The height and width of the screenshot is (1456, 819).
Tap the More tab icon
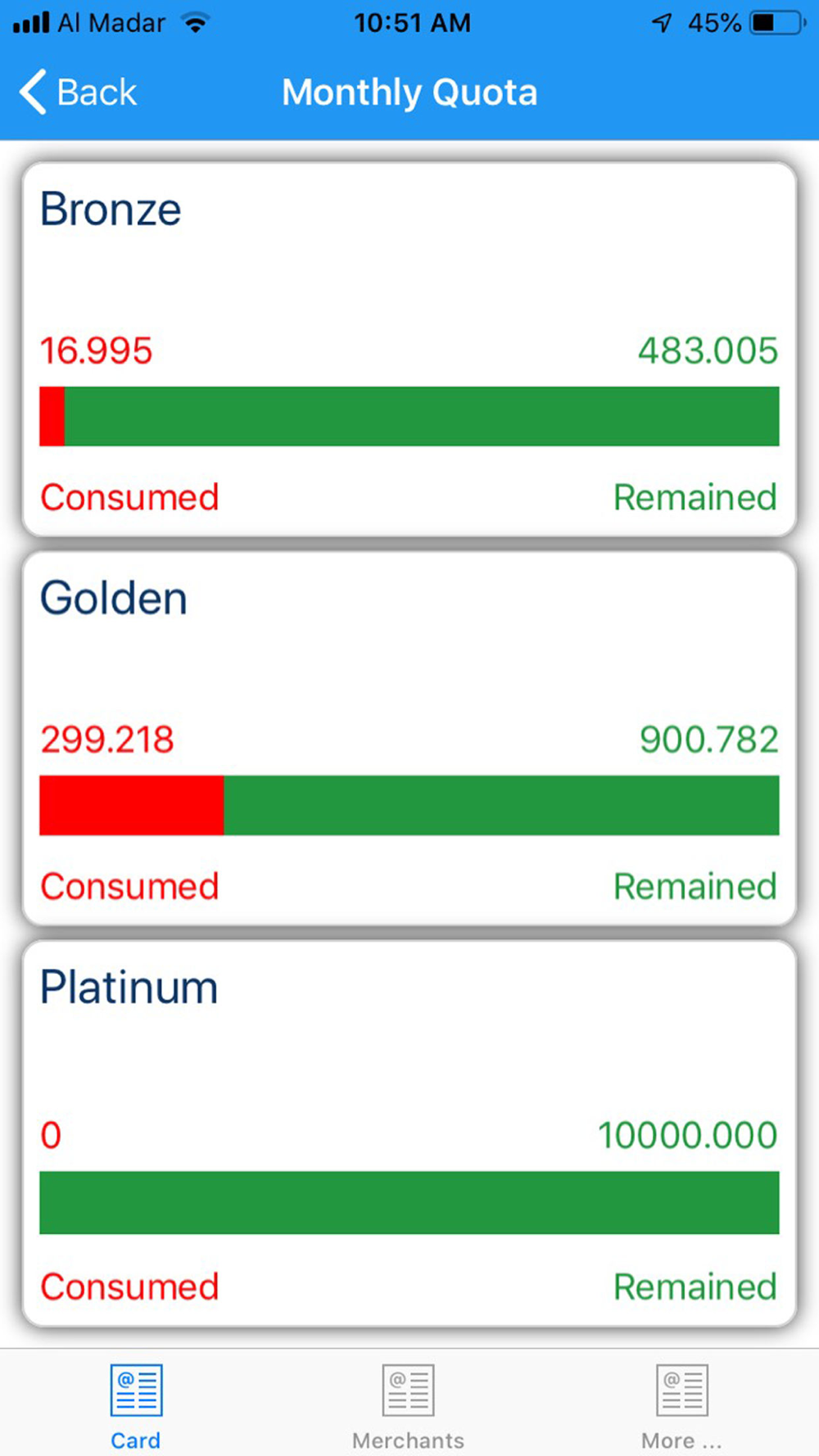pos(681,1390)
